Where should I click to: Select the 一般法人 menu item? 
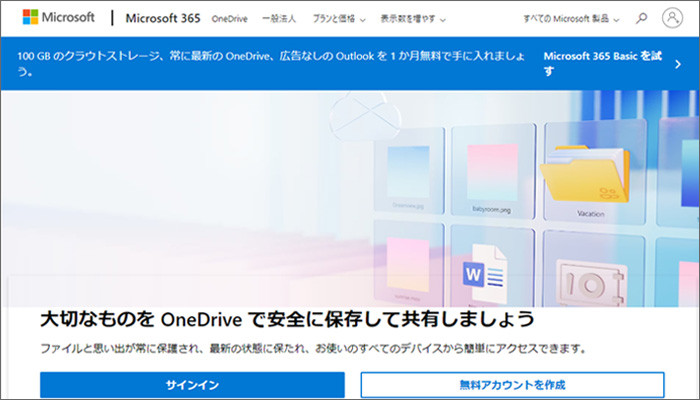279,19
